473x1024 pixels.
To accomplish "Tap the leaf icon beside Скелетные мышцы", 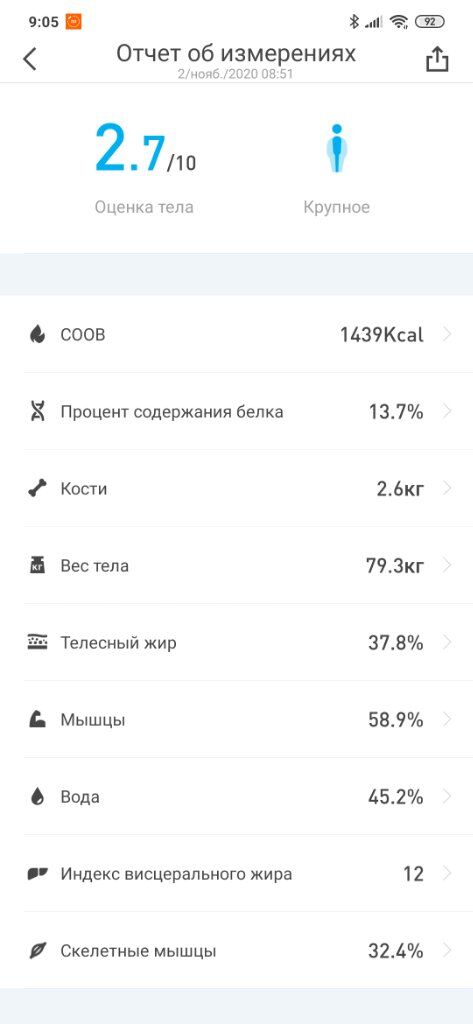I will point(37,951).
